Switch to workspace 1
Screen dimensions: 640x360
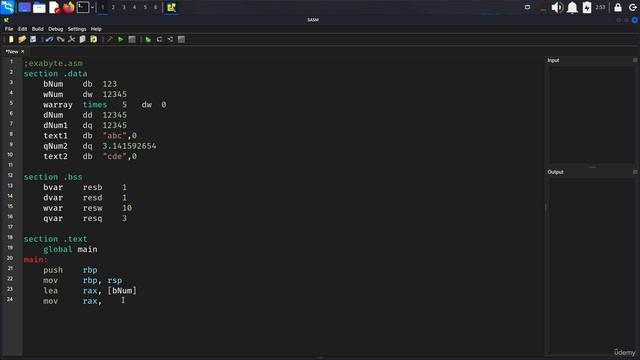[102, 7]
